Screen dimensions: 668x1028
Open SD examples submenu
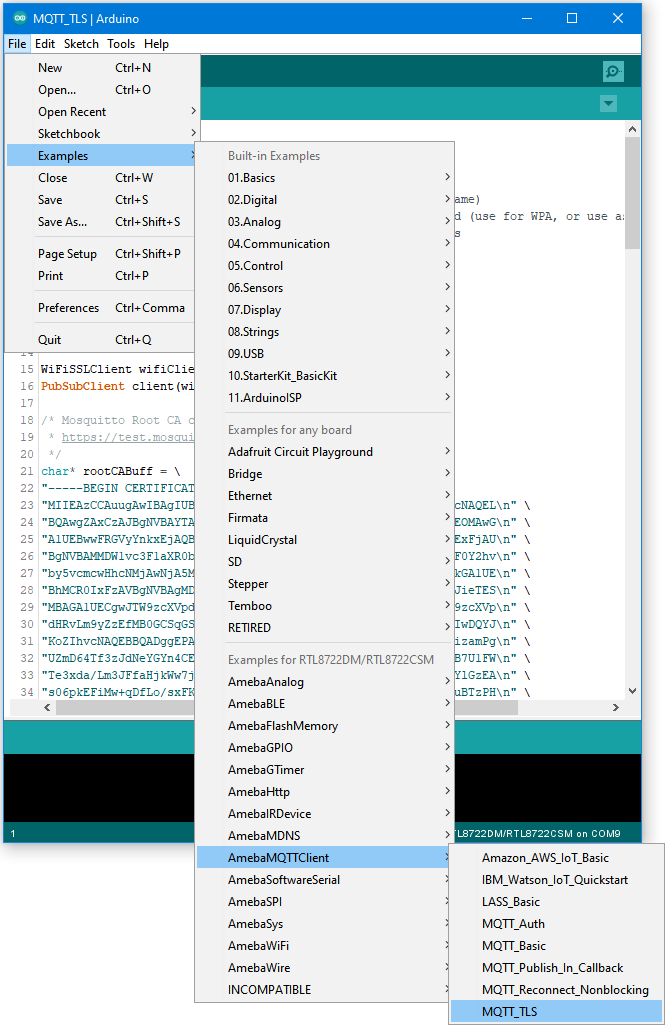[x=324, y=561]
